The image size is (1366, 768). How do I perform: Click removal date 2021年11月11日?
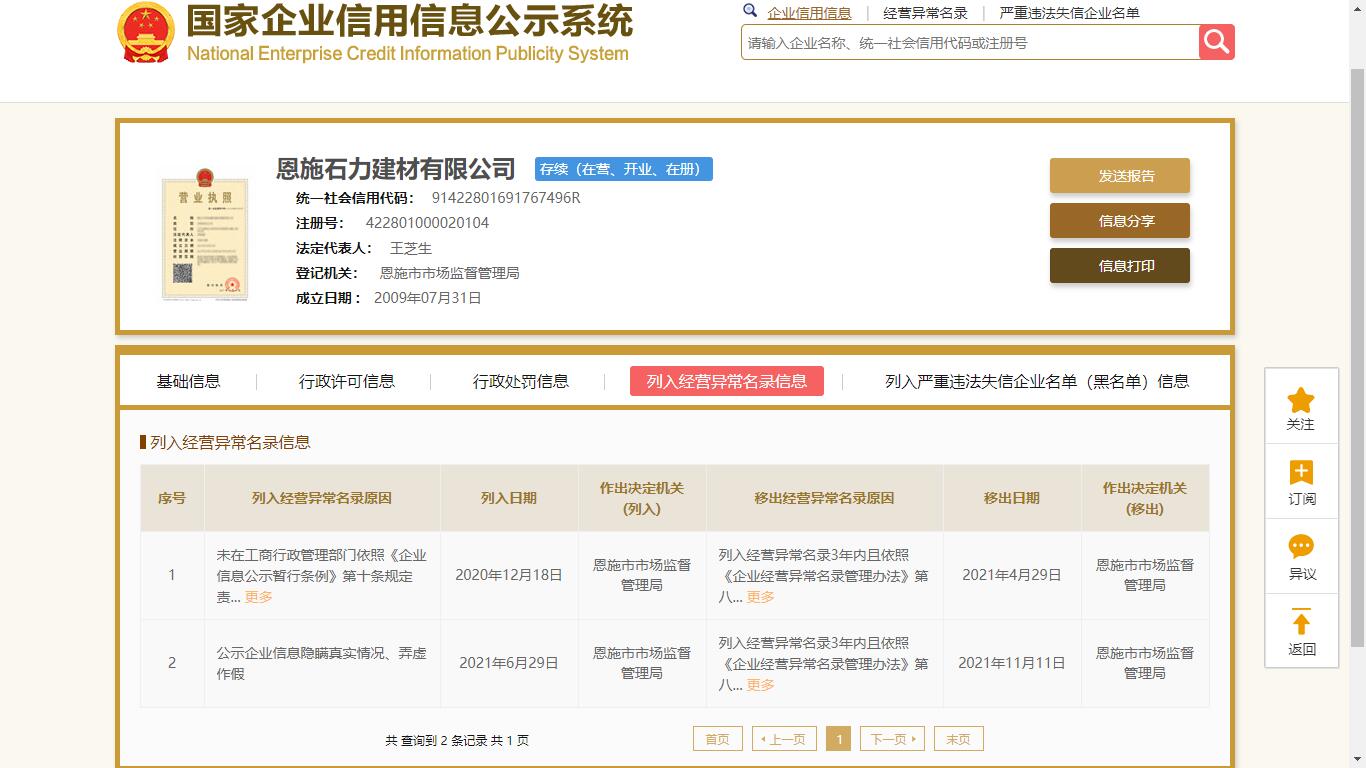click(x=1012, y=663)
